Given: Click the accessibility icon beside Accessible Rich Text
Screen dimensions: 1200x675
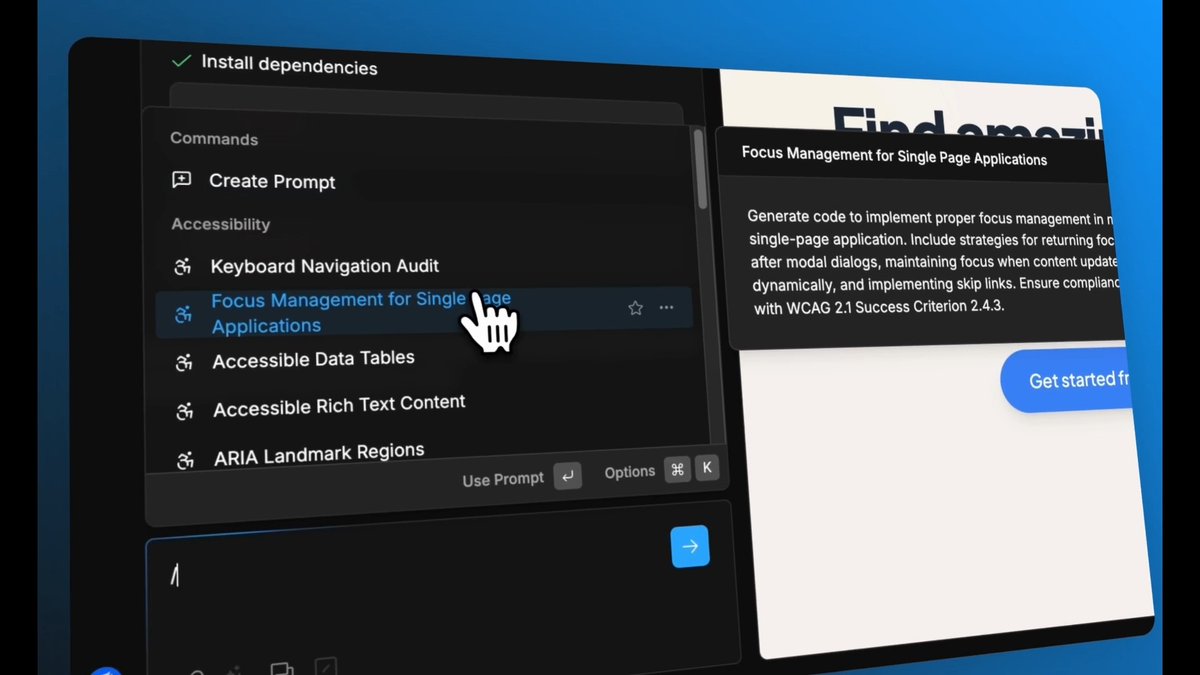Looking at the screenshot, I should 185,411.
